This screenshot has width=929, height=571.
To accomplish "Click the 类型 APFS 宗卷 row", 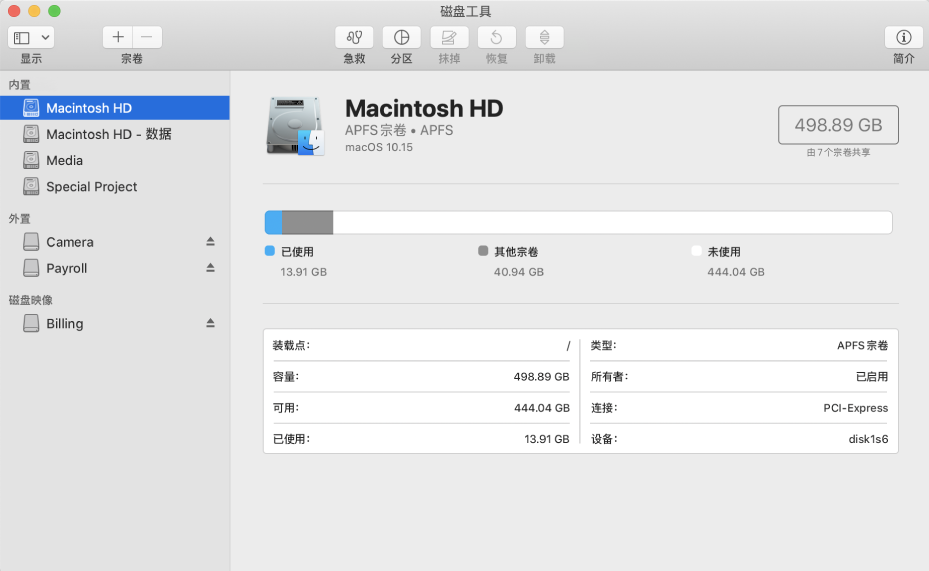I will click(x=739, y=345).
